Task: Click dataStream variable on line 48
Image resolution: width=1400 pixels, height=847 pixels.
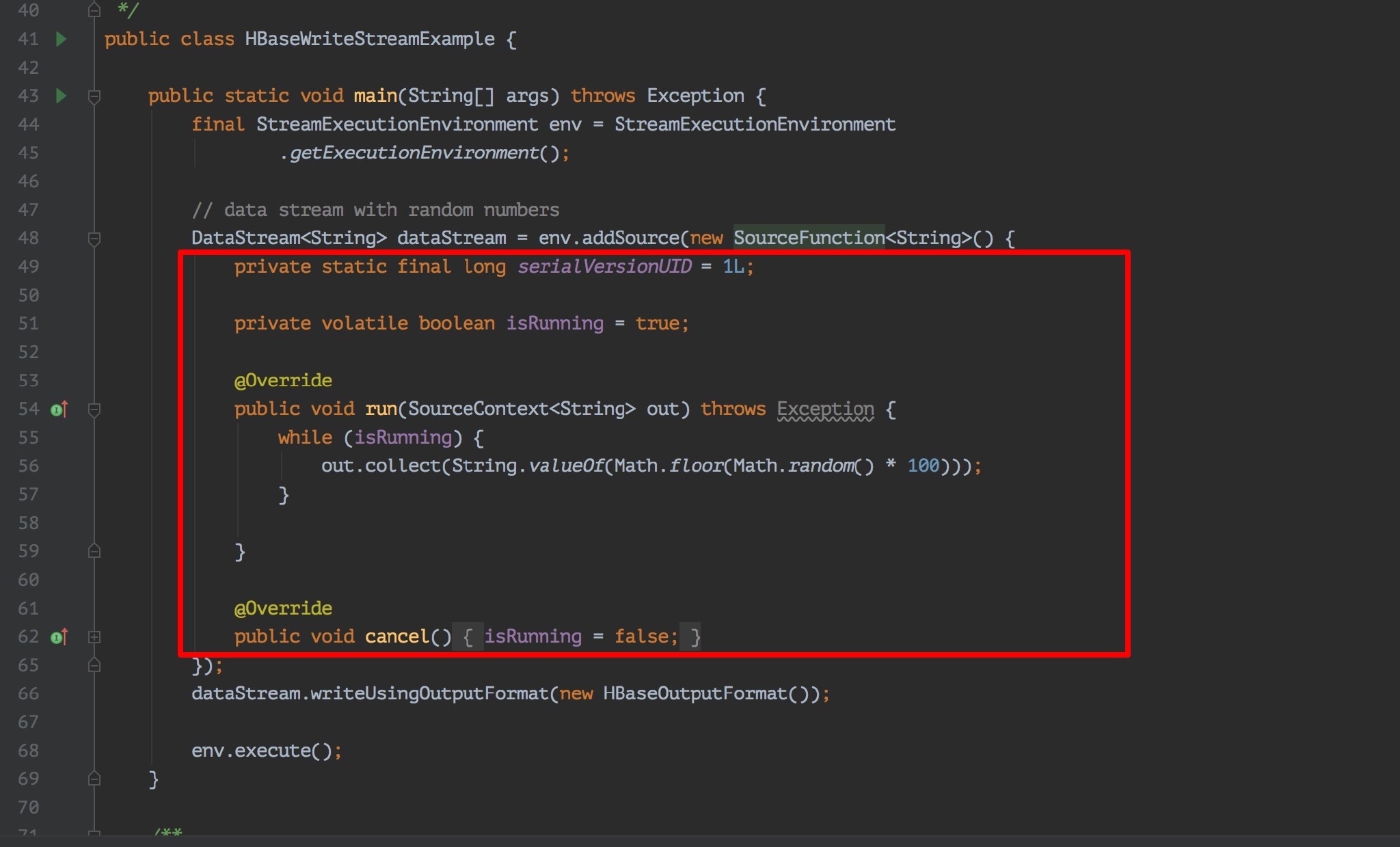Action: 451,238
